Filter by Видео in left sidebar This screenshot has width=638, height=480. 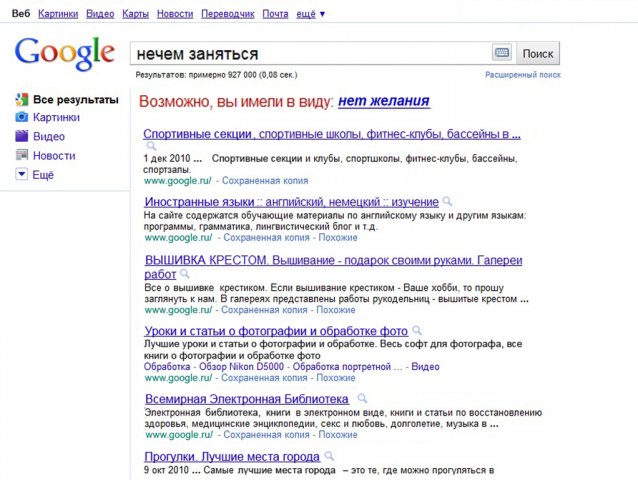(x=49, y=136)
